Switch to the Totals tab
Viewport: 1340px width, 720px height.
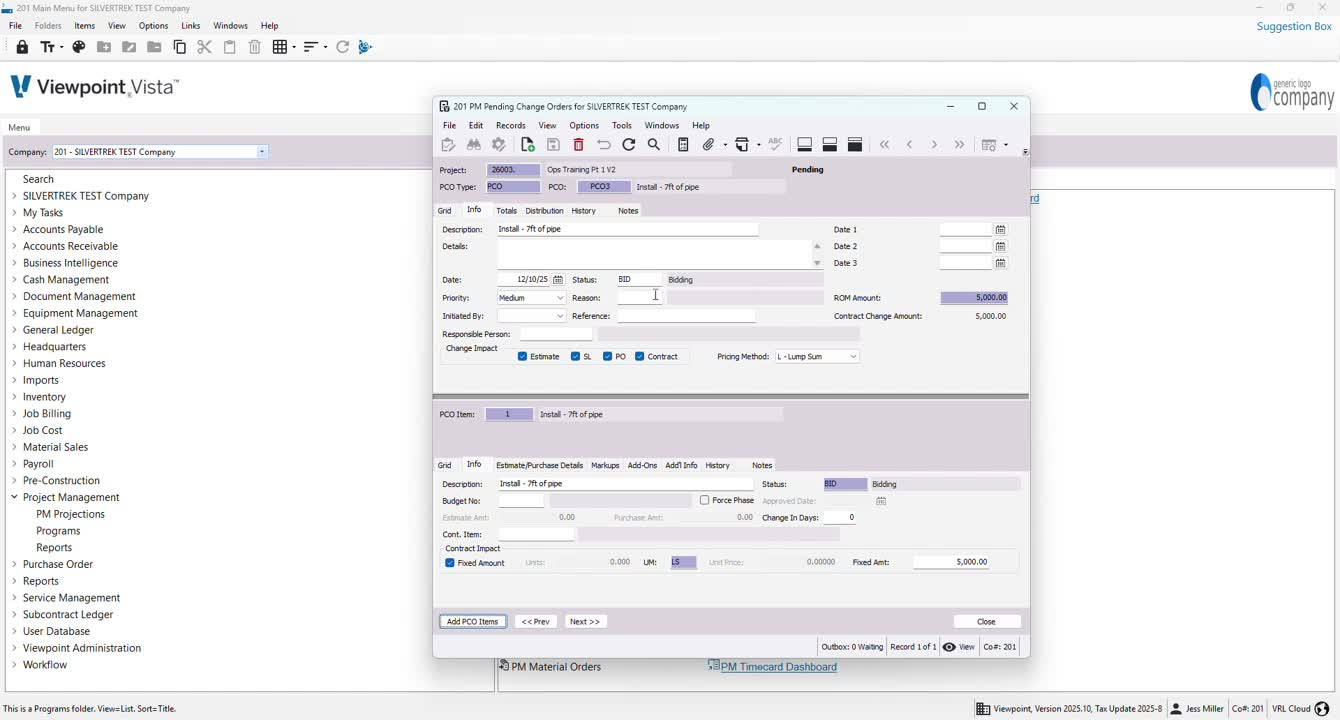[x=507, y=211]
